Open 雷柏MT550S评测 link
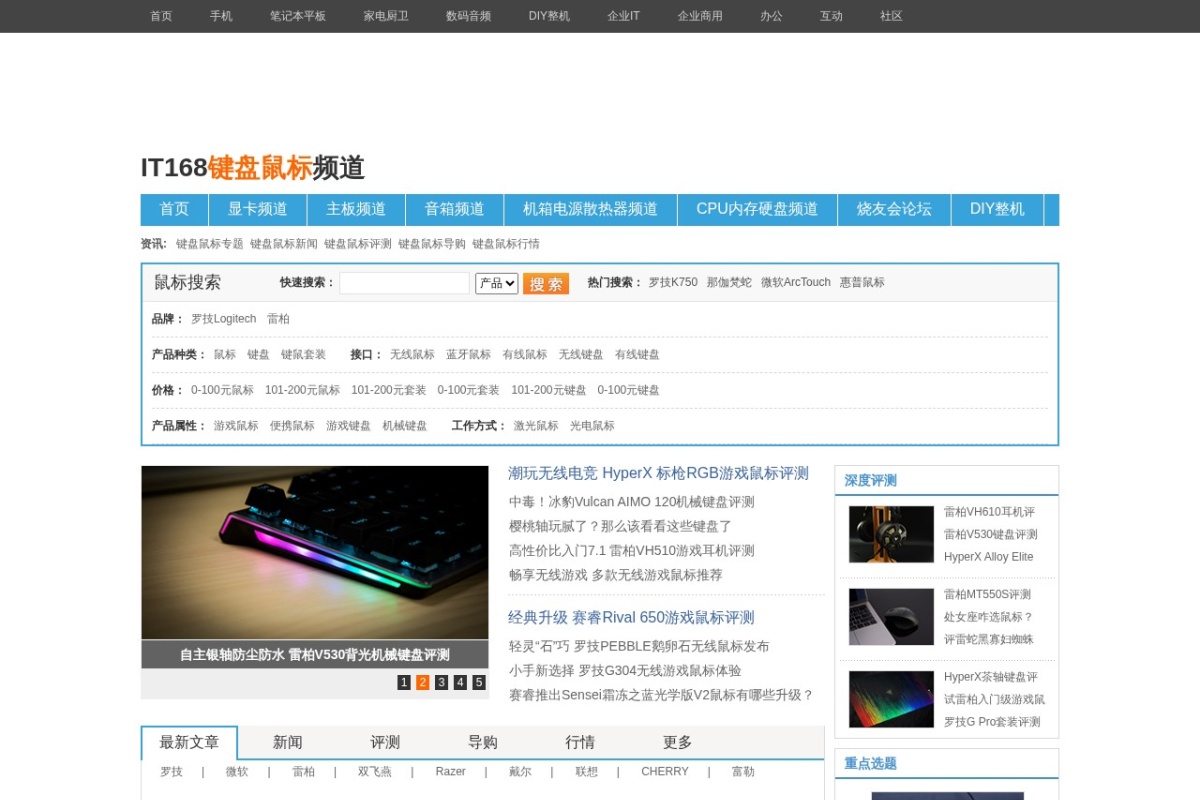The image size is (1200, 800). pyautogui.click(x=987, y=594)
